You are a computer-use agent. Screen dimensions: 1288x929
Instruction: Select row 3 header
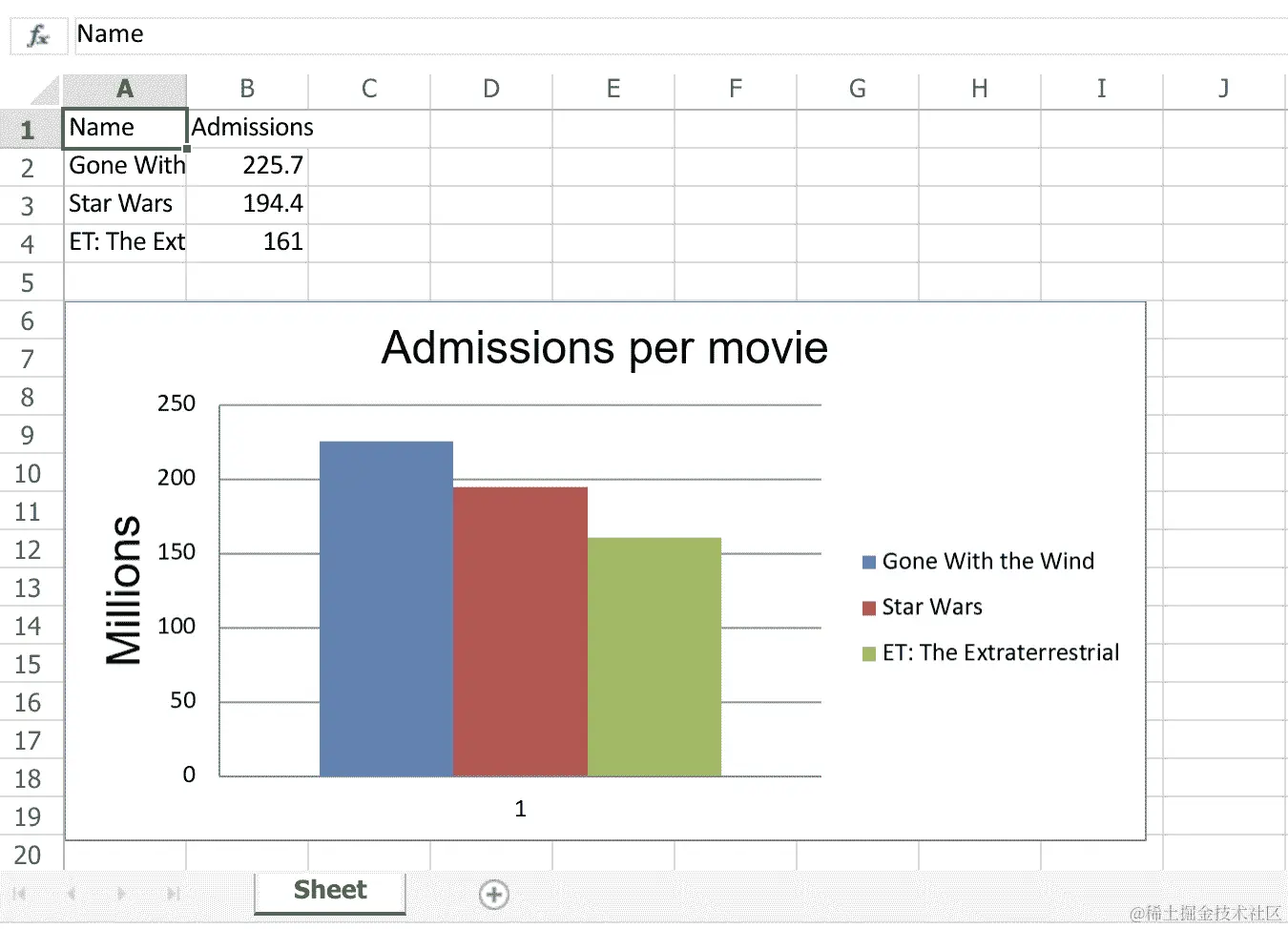click(x=28, y=206)
